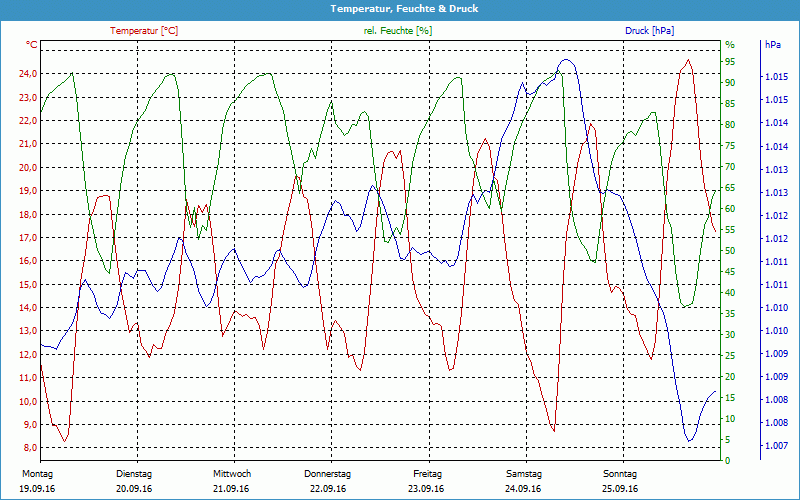Click the "95" humidity axis value
The width and height of the screenshot is (800, 500).
[730, 62]
